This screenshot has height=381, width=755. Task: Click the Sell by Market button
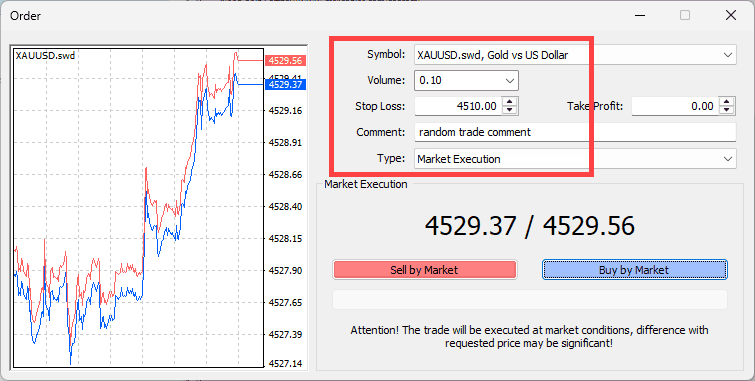[424, 270]
